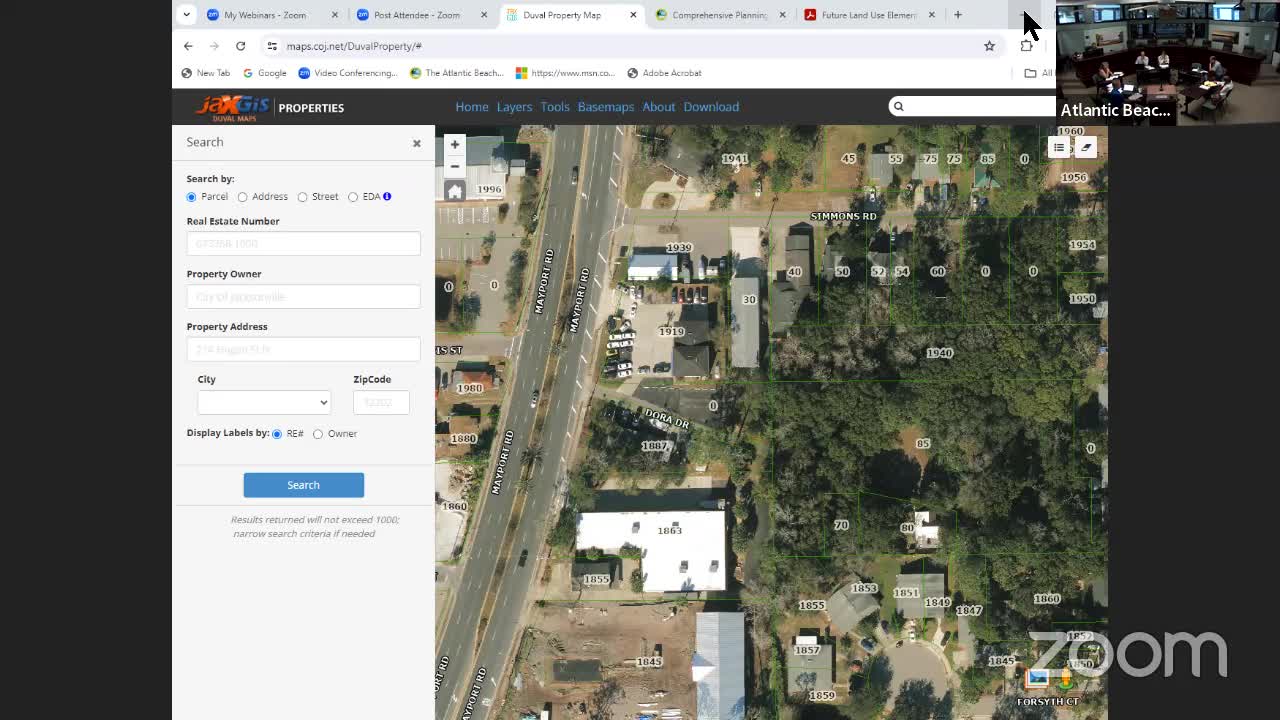This screenshot has width=1280, height=720.
Task: Click the EDA info icon
Action: [x=387, y=196]
